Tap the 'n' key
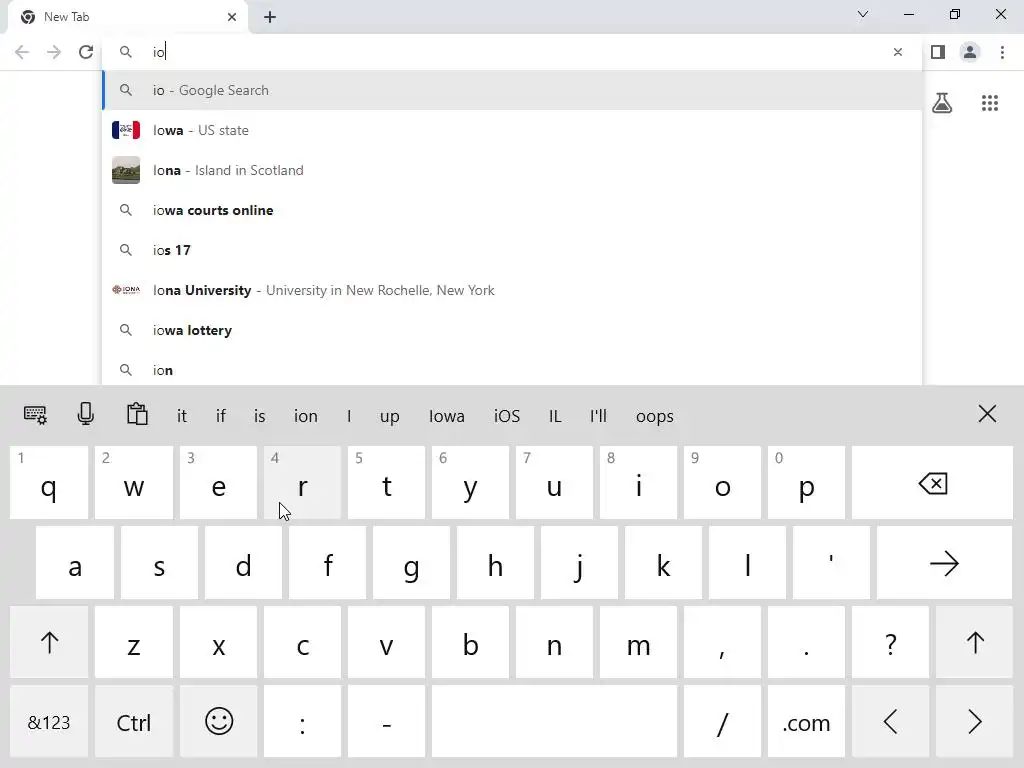 [x=554, y=643]
